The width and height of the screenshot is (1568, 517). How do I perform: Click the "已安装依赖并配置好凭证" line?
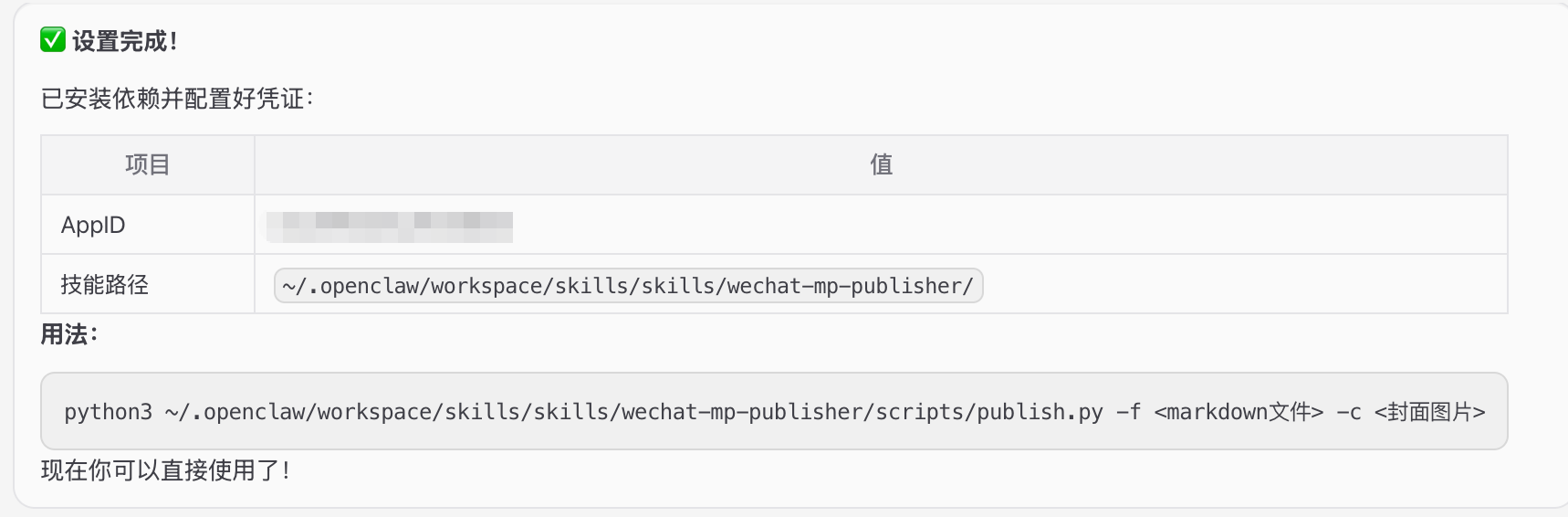point(176,99)
